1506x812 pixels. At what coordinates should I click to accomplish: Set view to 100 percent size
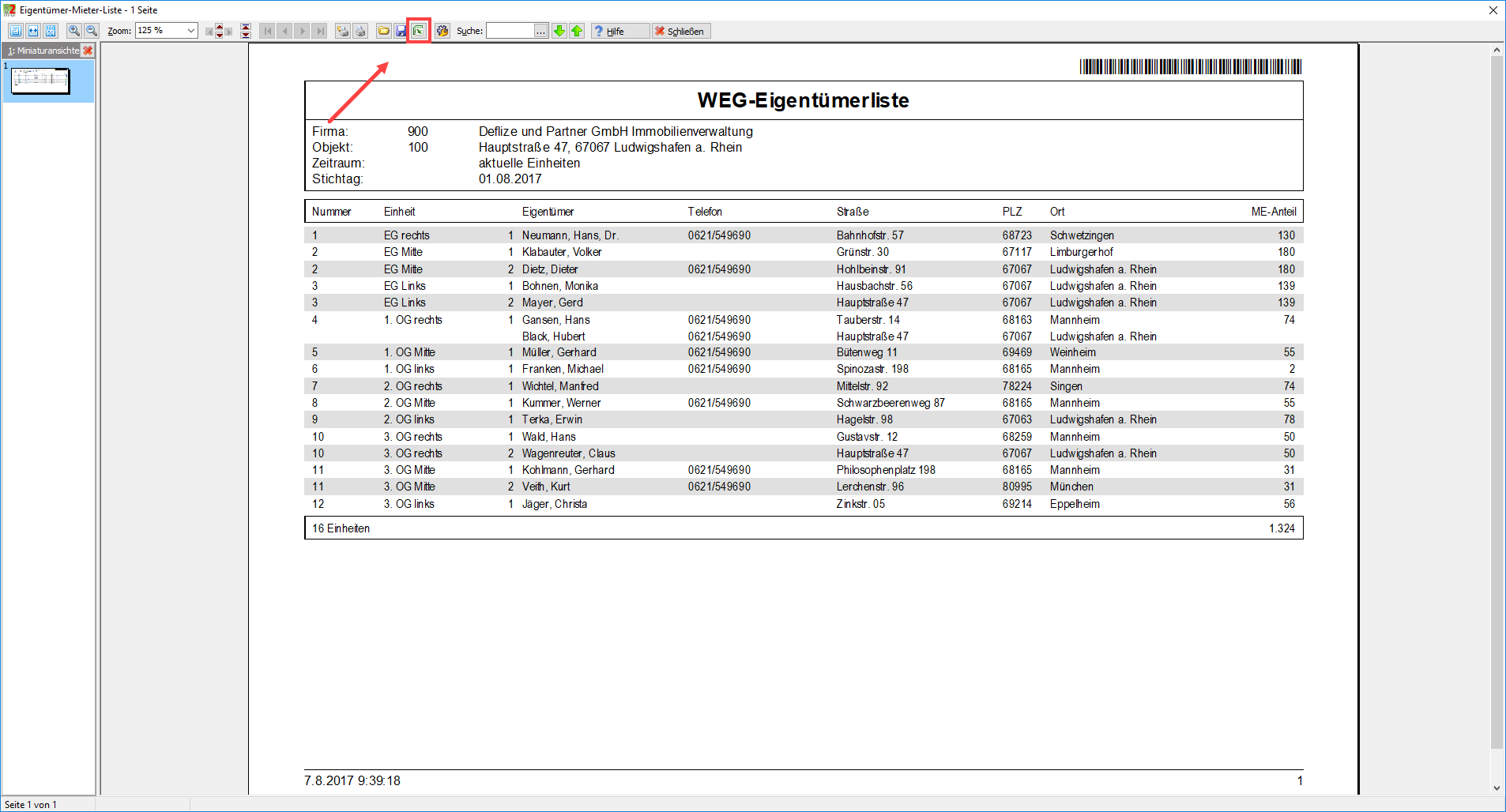[x=51, y=31]
